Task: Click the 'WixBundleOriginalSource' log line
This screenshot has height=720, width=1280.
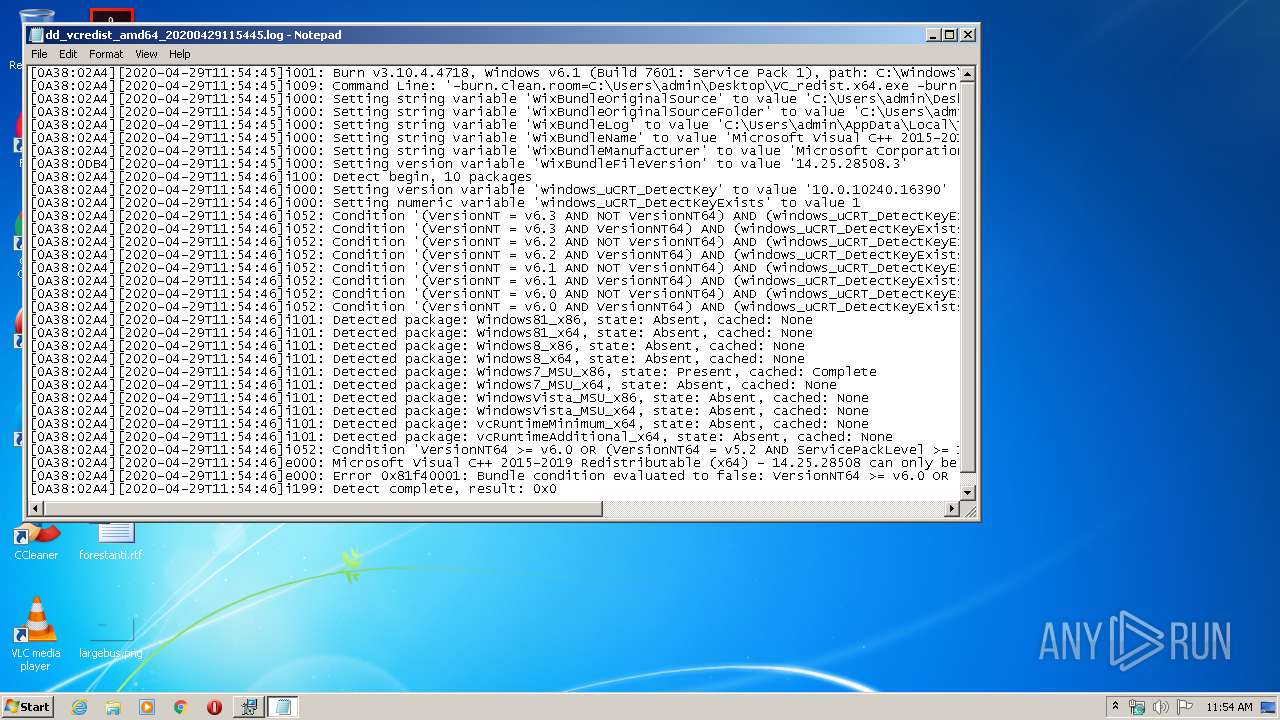Action: pyautogui.click(x=494, y=99)
